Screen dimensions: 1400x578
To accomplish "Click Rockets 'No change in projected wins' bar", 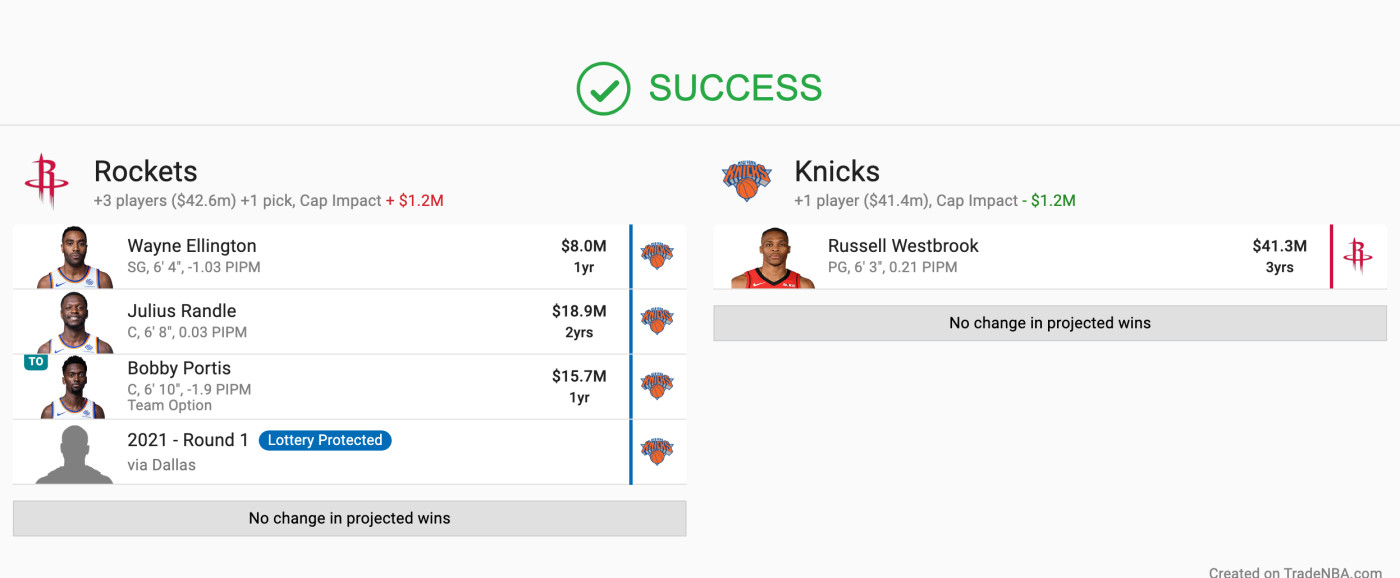I will click(350, 518).
